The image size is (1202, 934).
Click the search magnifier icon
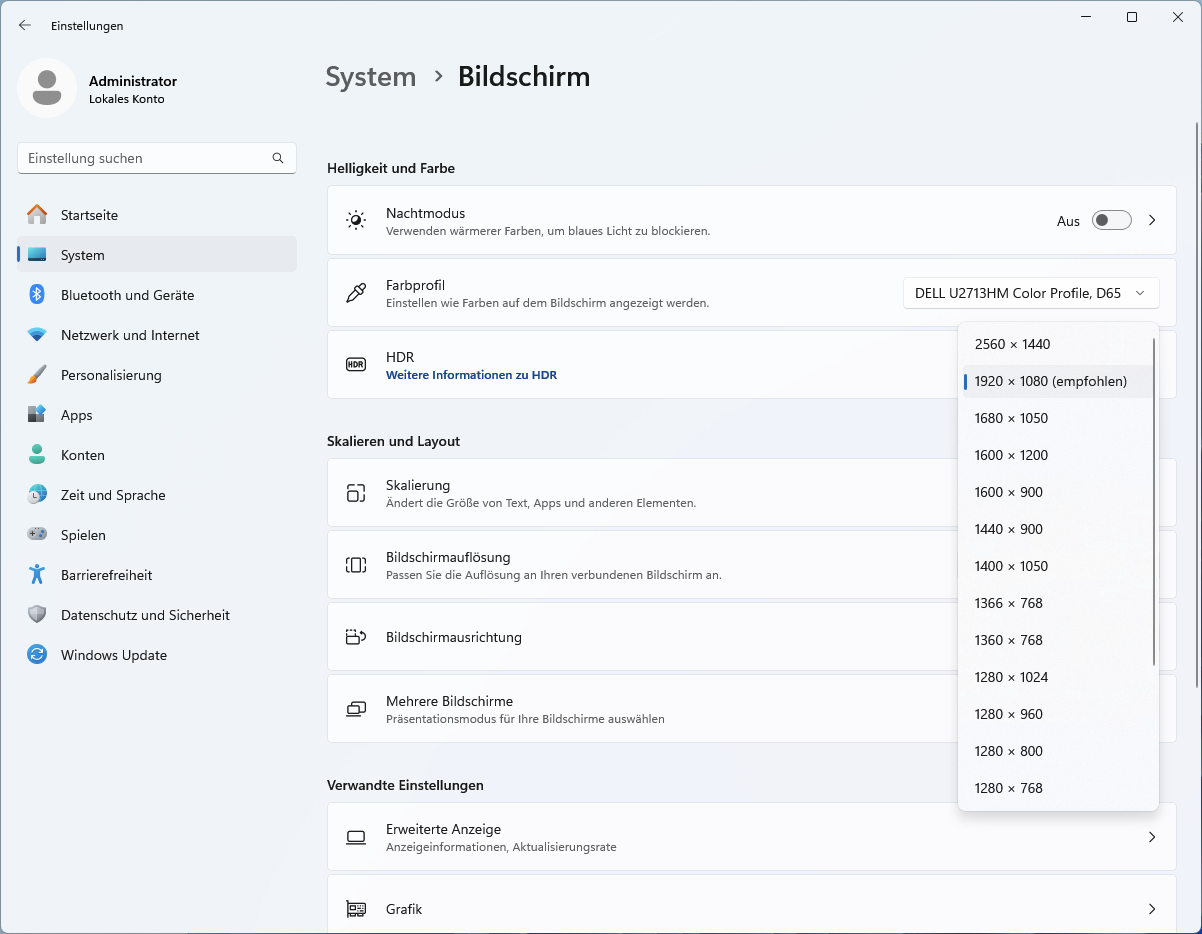[278, 158]
